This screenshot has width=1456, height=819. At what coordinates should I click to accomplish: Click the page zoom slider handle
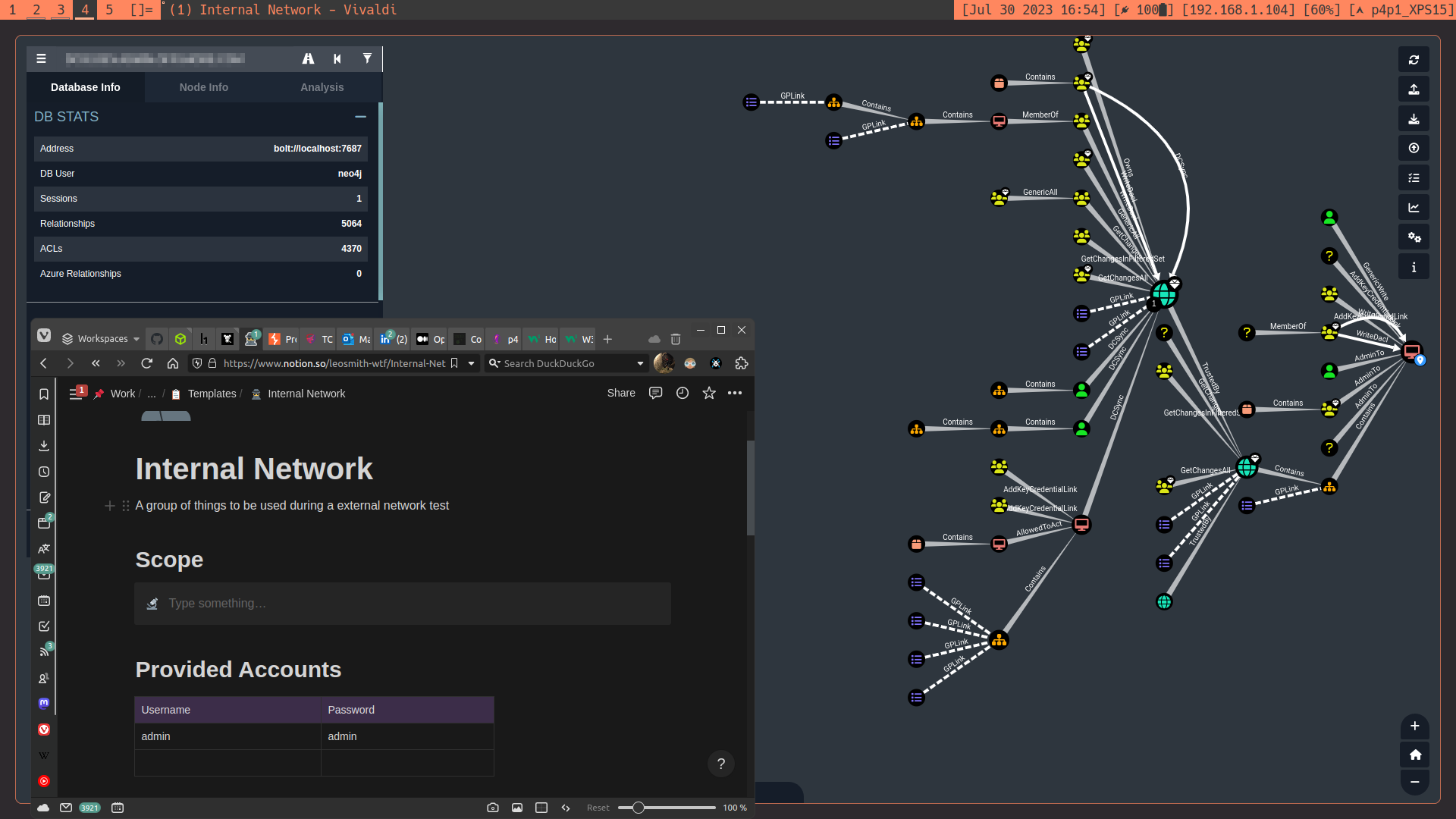[x=639, y=808]
